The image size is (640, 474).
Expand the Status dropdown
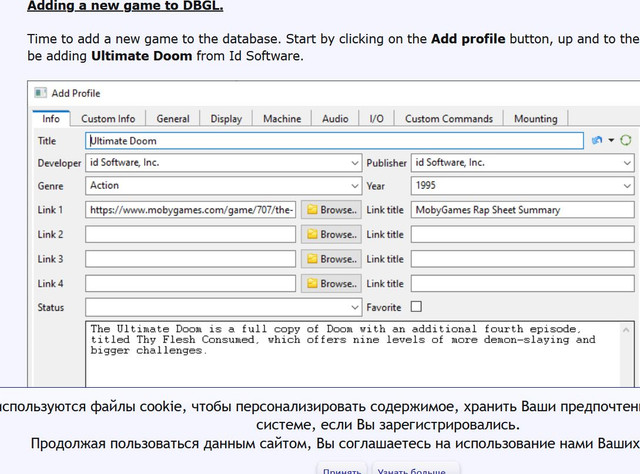pyautogui.click(x=354, y=307)
